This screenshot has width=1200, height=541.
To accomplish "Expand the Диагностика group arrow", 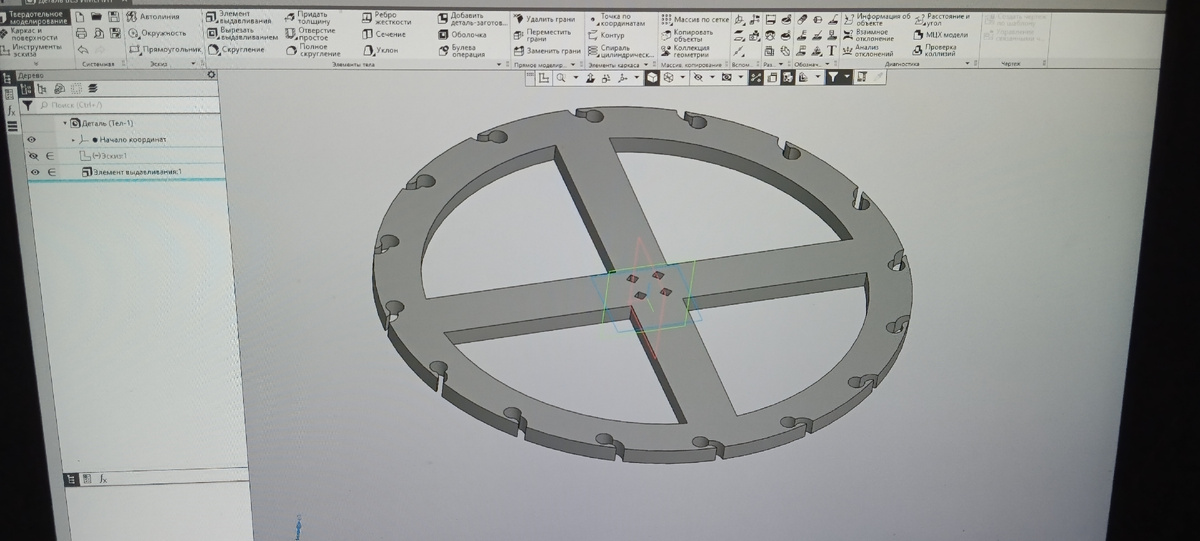I will [x=969, y=64].
